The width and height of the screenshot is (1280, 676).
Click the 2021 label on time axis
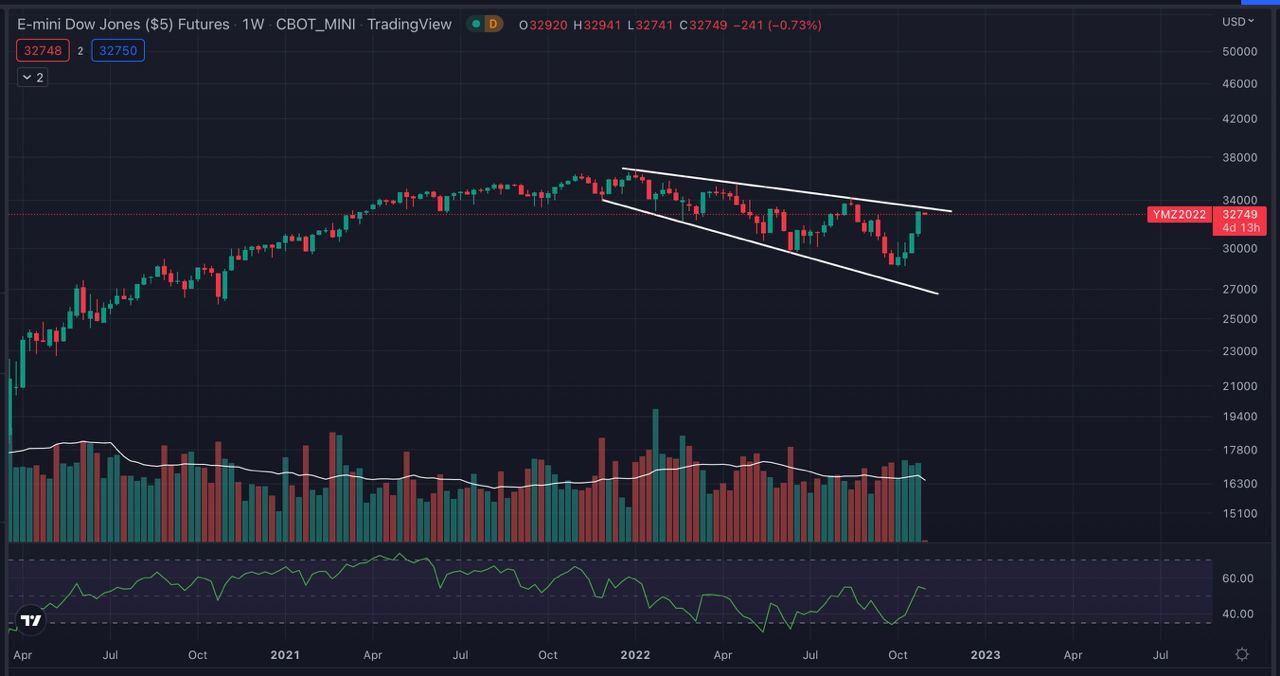point(285,656)
